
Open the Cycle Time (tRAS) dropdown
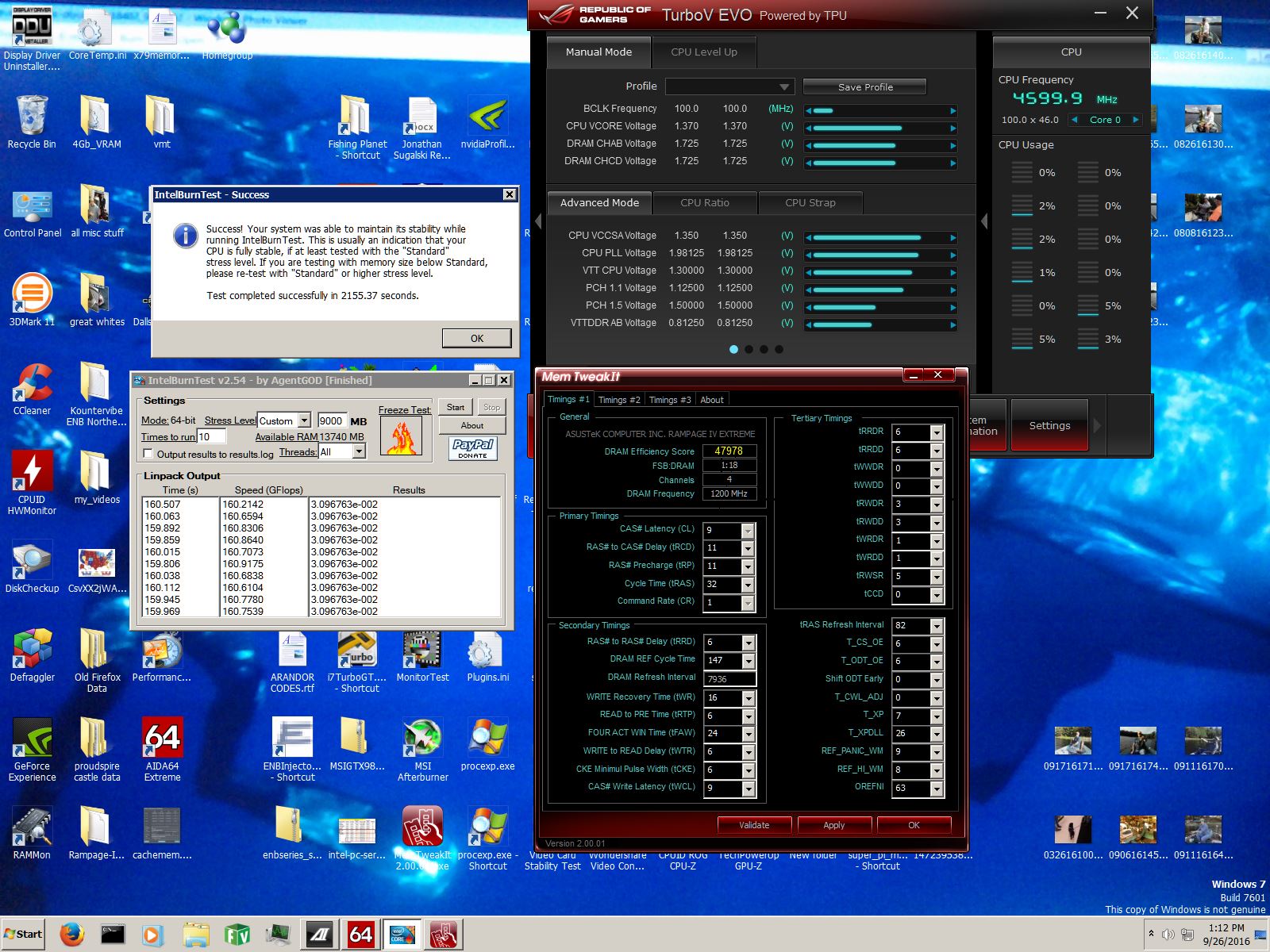[x=748, y=585]
